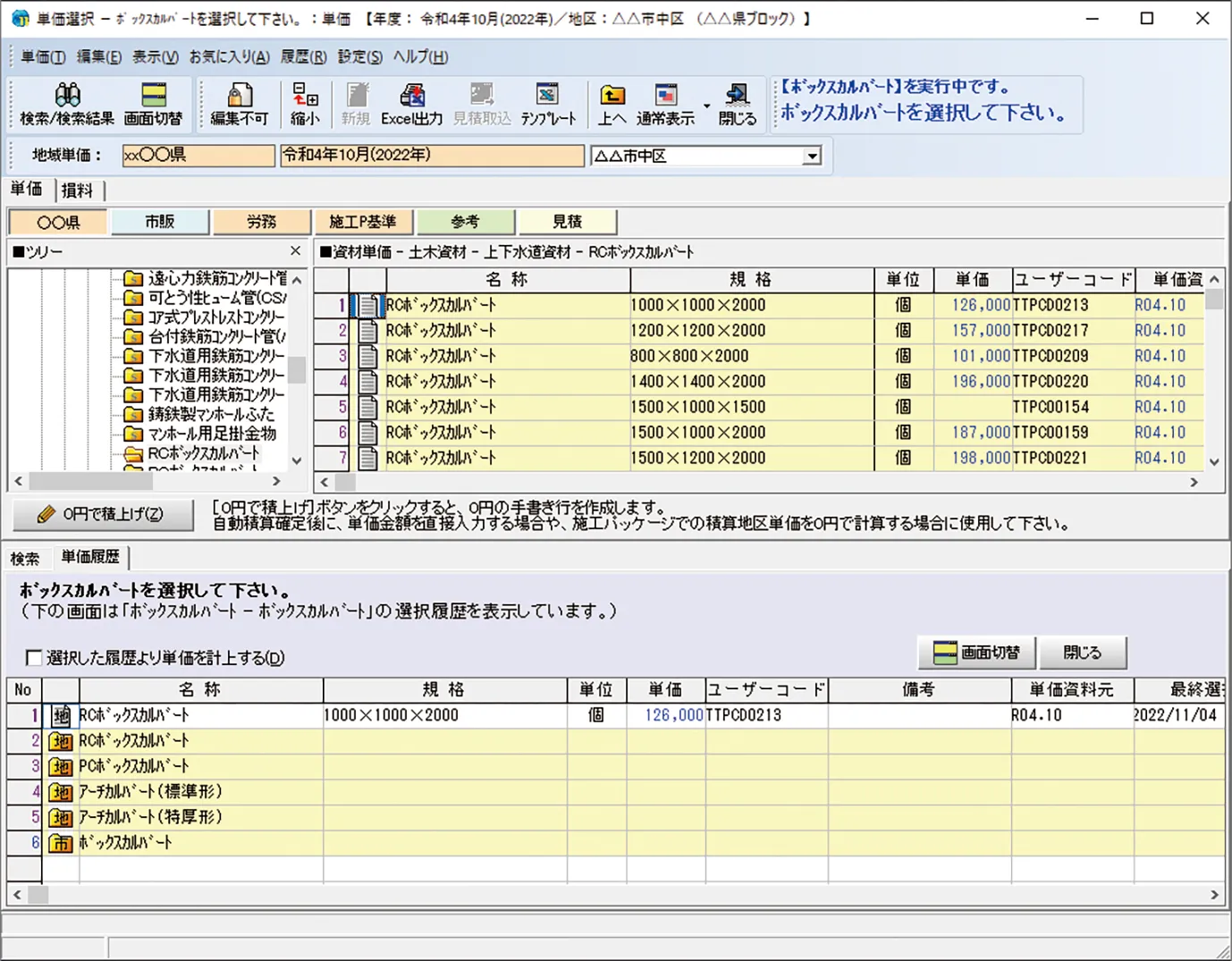Export using the Excel出力 icon
The height and width of the screenshot is (961, 1232).
pyautogui.click(x=411, y=96)
